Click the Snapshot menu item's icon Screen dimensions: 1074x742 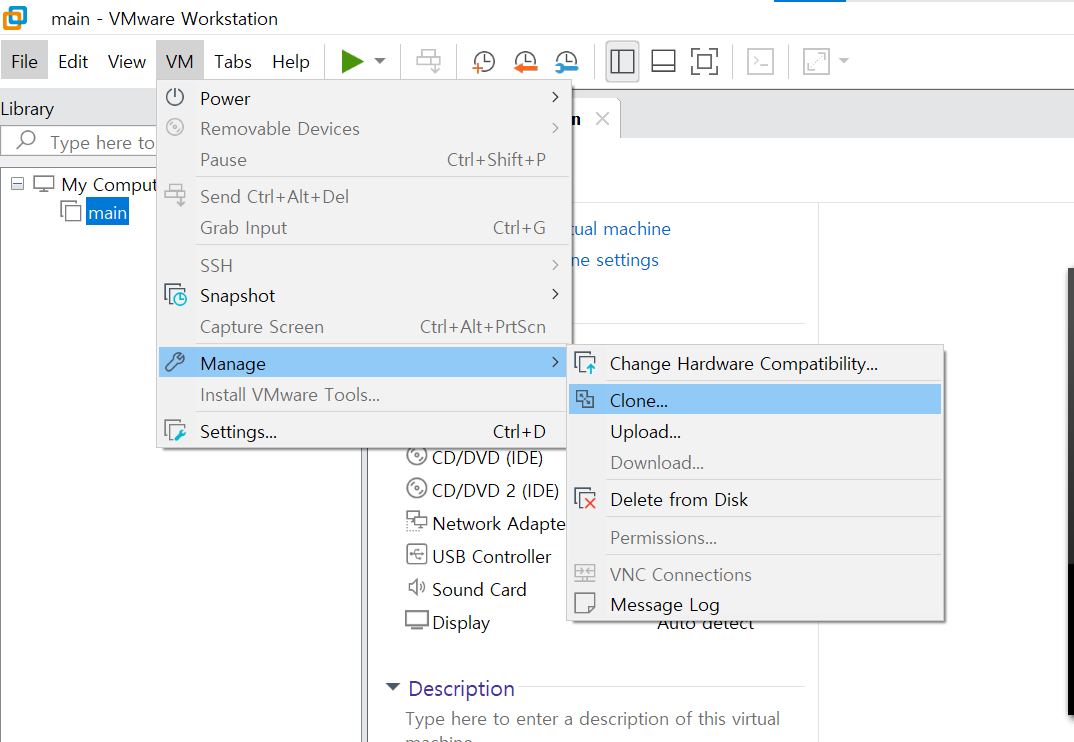coord(175,295)
